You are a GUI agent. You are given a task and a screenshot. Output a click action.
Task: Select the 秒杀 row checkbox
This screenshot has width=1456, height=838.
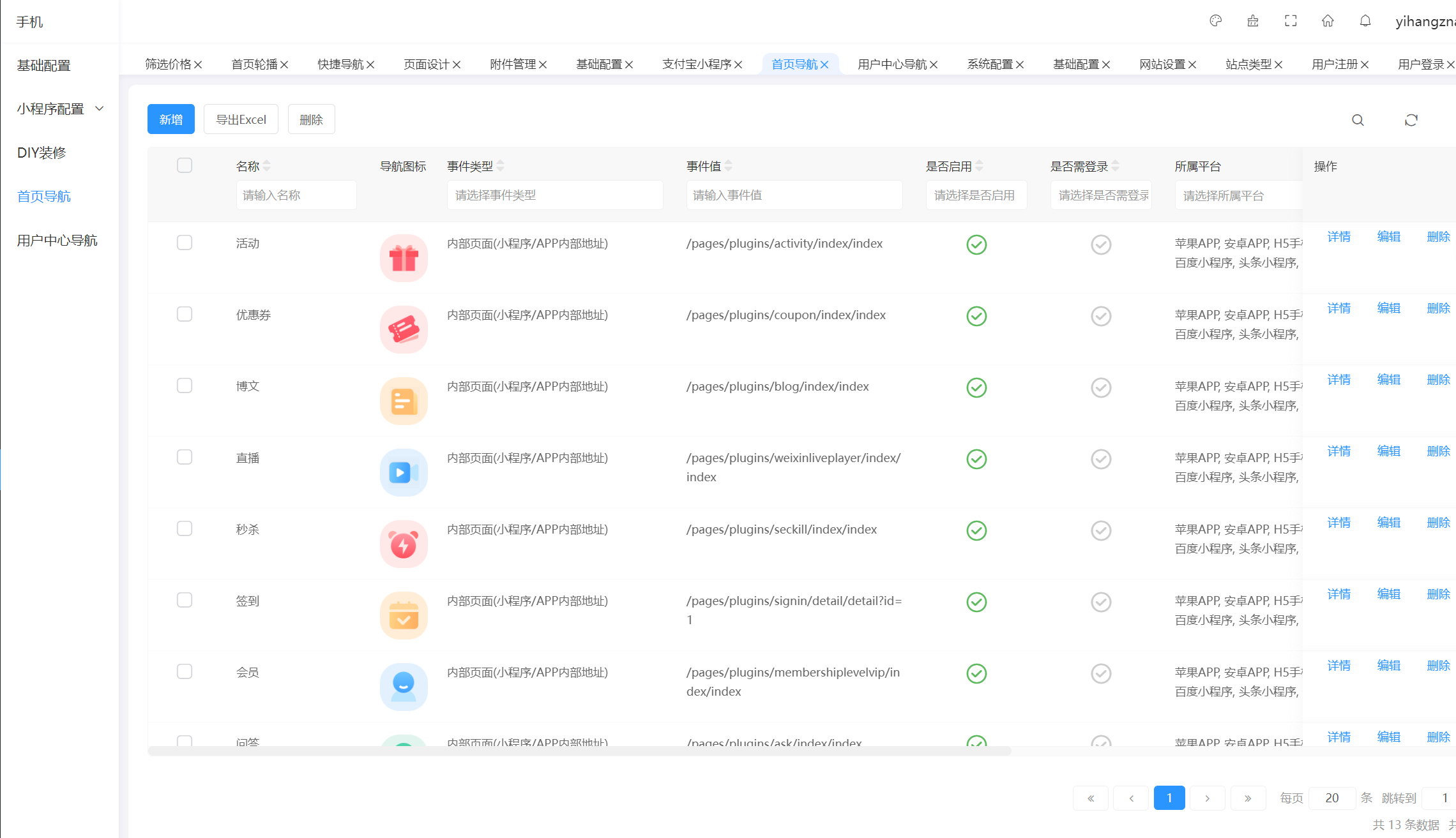click(185, 528)
